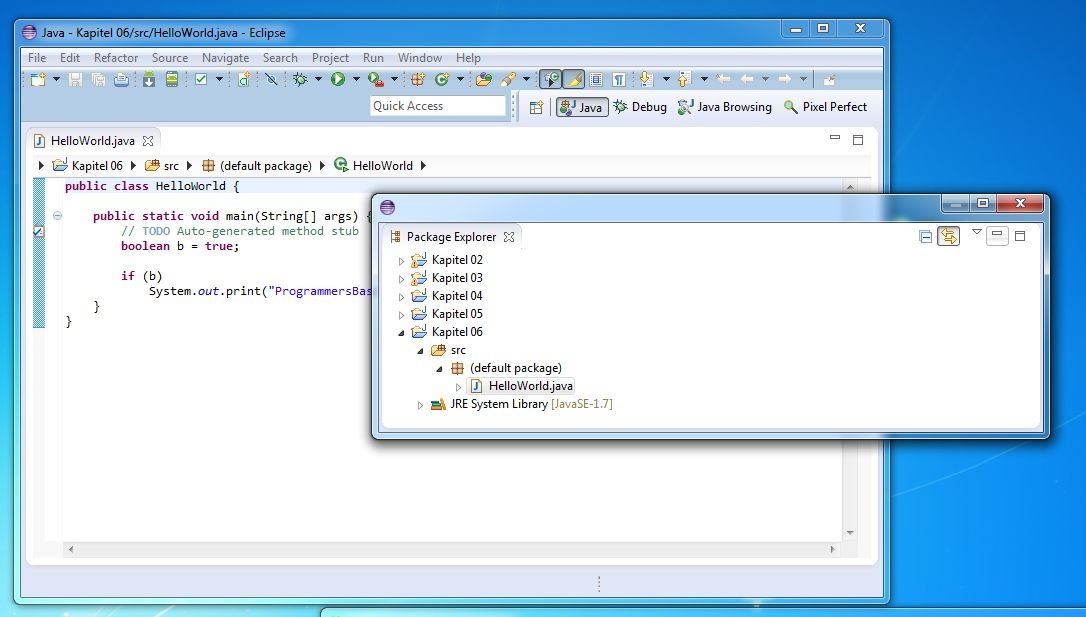This screenshot has height=617, width=1086.
Task: Run Android Lint check icon
Action: [x=201, y=80]
